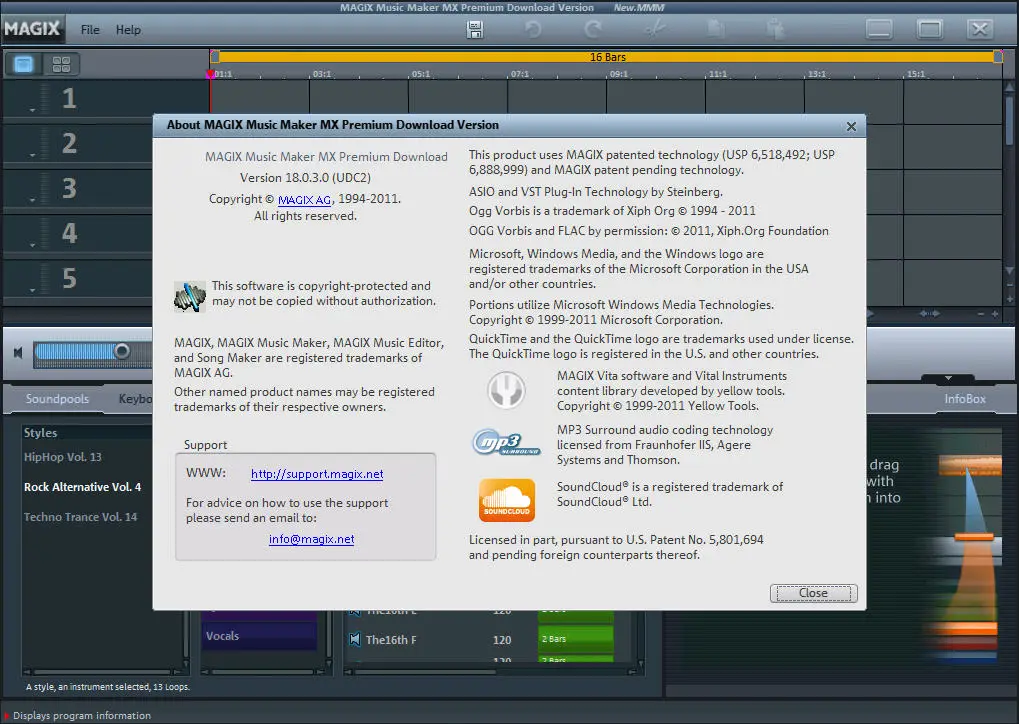The height and width of the screenshot is (724, 1019).
Task: Collapse panel with arrow above InfoBox
Action: click(x=948, y=378)
